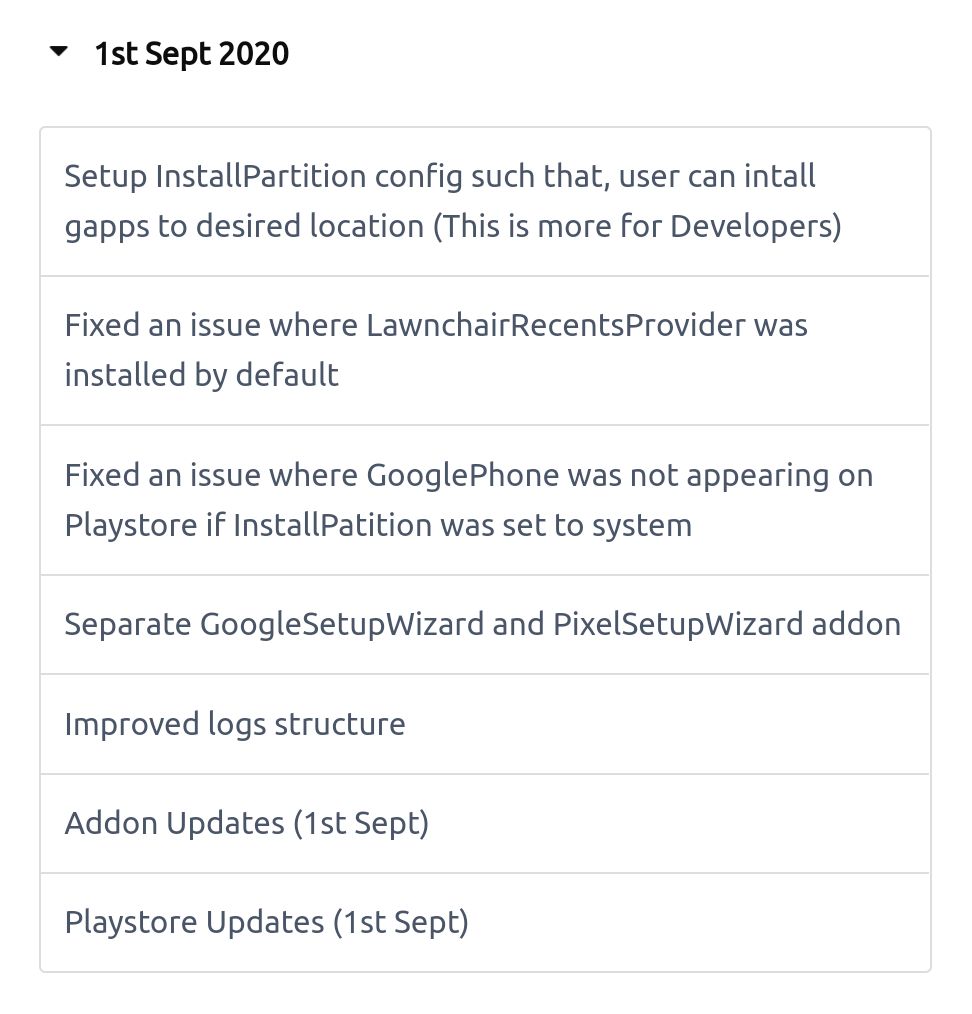Screen dimensions: 972x1014
Task: Open the "Playstore Updates (1st Sept)" entry
Action: point(266,922)
